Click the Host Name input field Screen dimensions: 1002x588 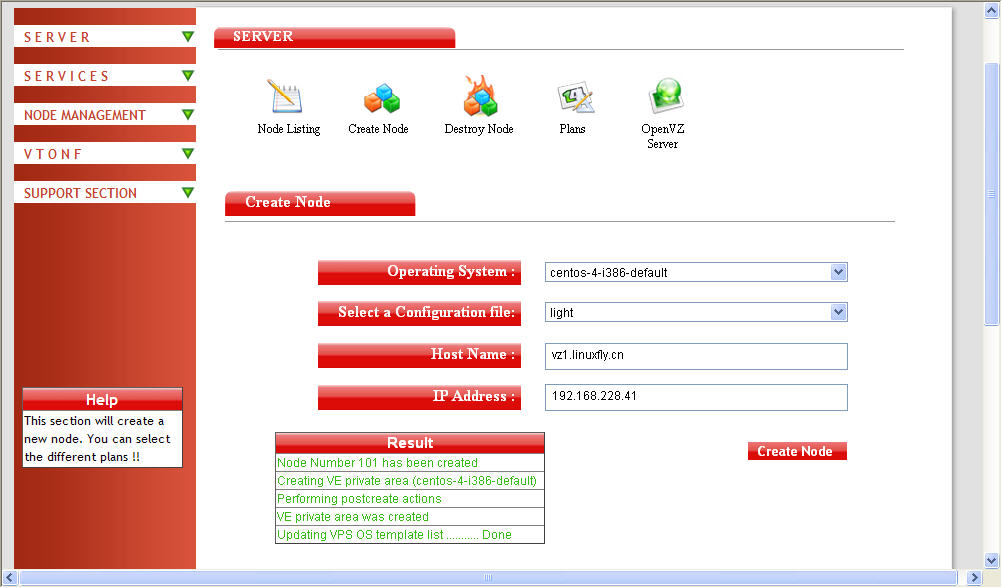click(x=696, y=356)
